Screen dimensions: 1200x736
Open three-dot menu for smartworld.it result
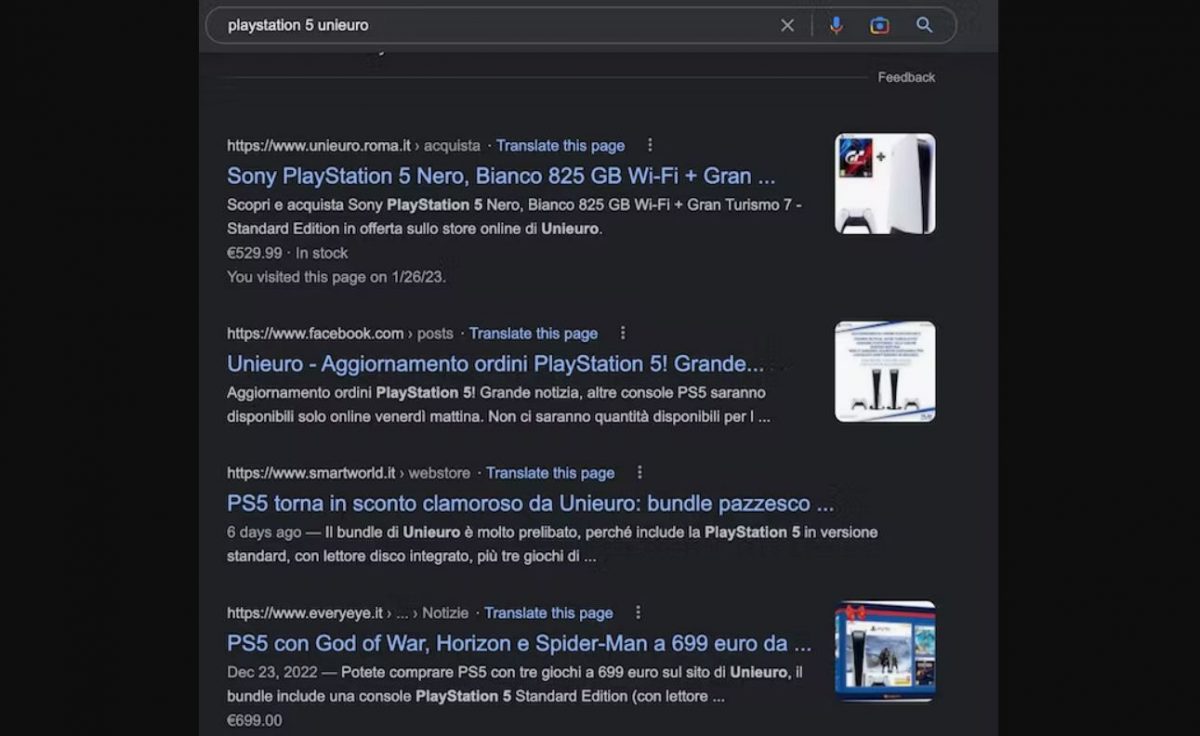click(640, 473)
